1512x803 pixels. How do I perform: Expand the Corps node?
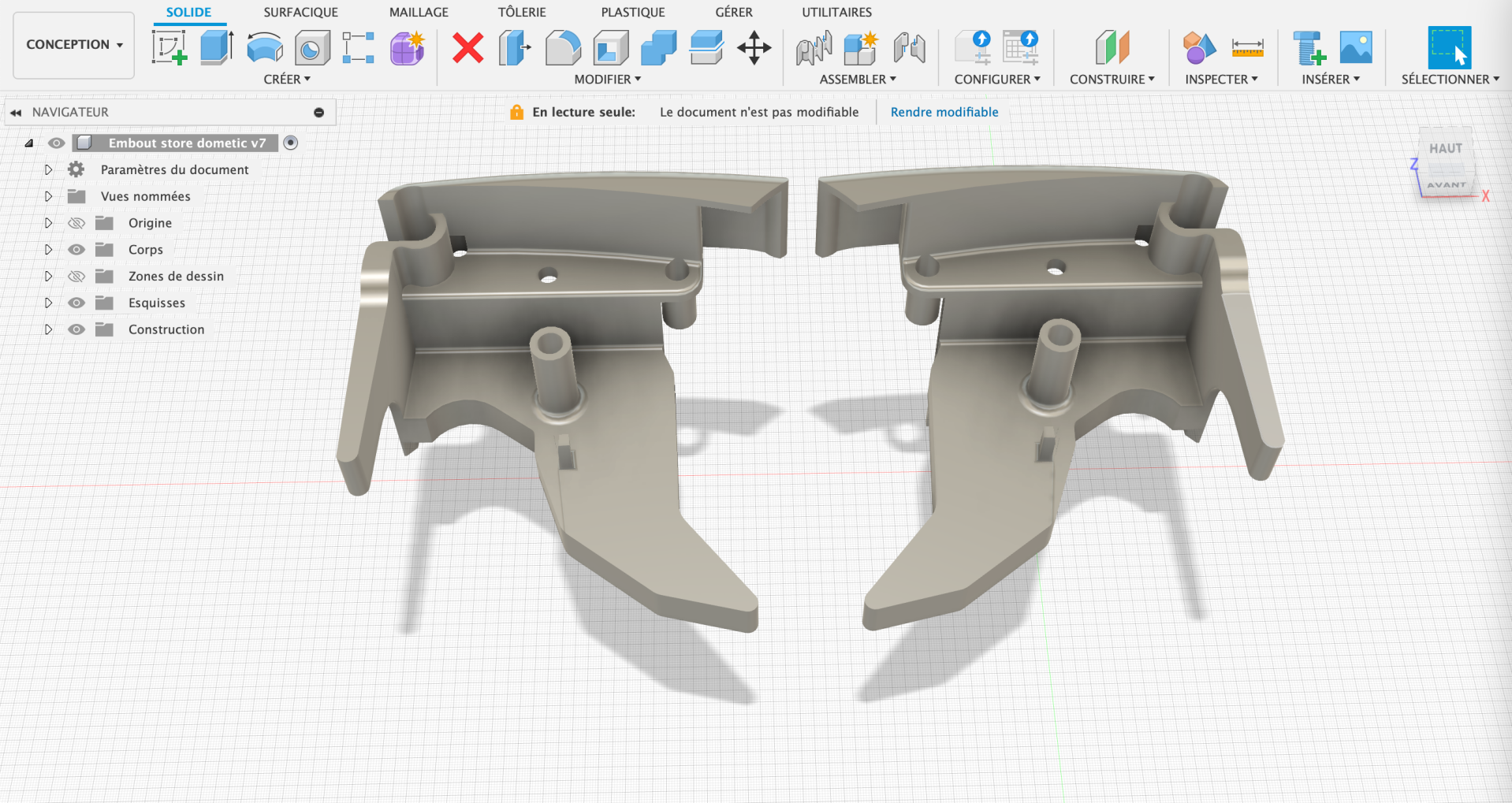48,250
